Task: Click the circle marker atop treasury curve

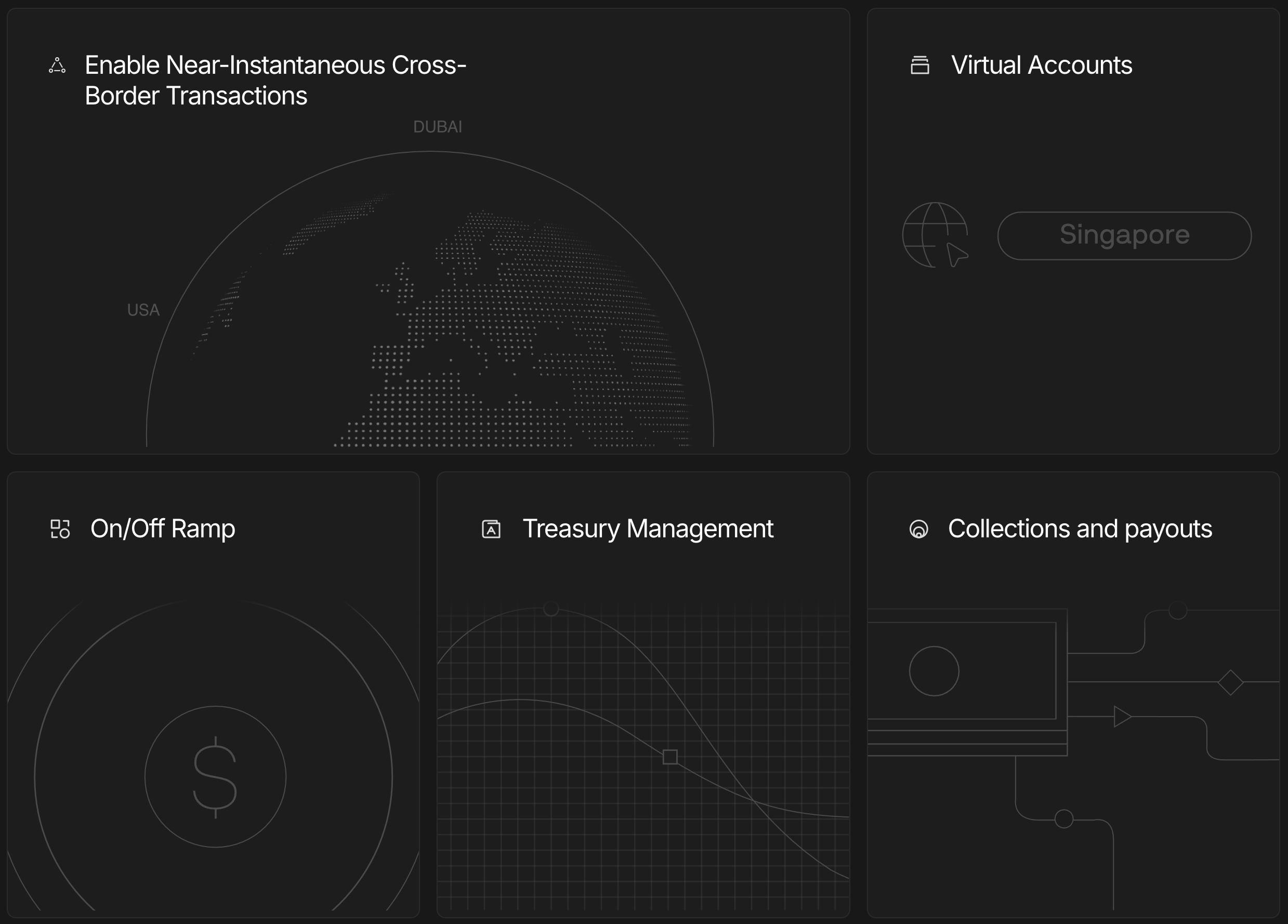Action: tap(551, 609)
